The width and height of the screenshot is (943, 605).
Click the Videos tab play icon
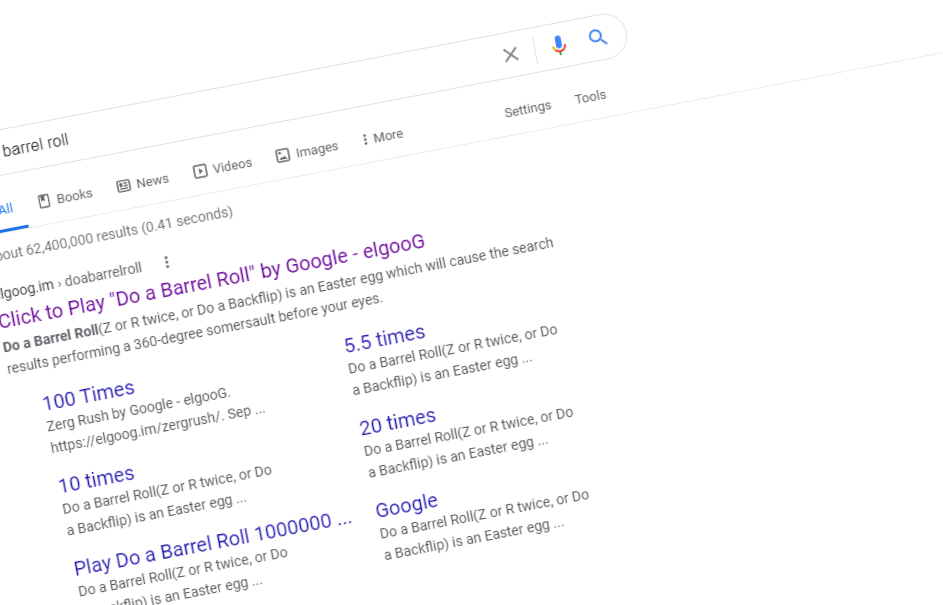(200, 171)
